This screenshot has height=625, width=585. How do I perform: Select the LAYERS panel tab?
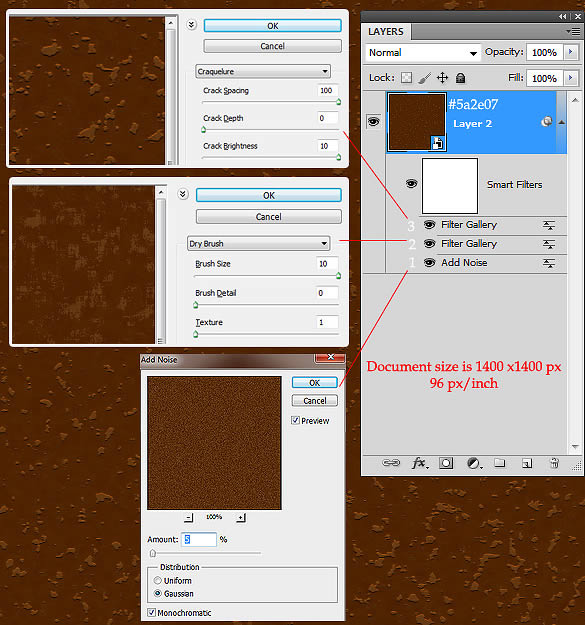point(386,31)
